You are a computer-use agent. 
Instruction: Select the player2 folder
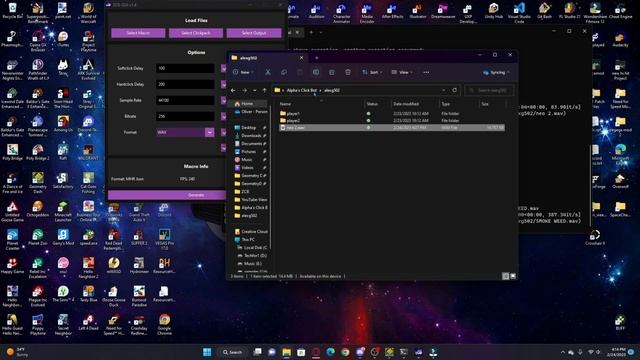point(293,121)
